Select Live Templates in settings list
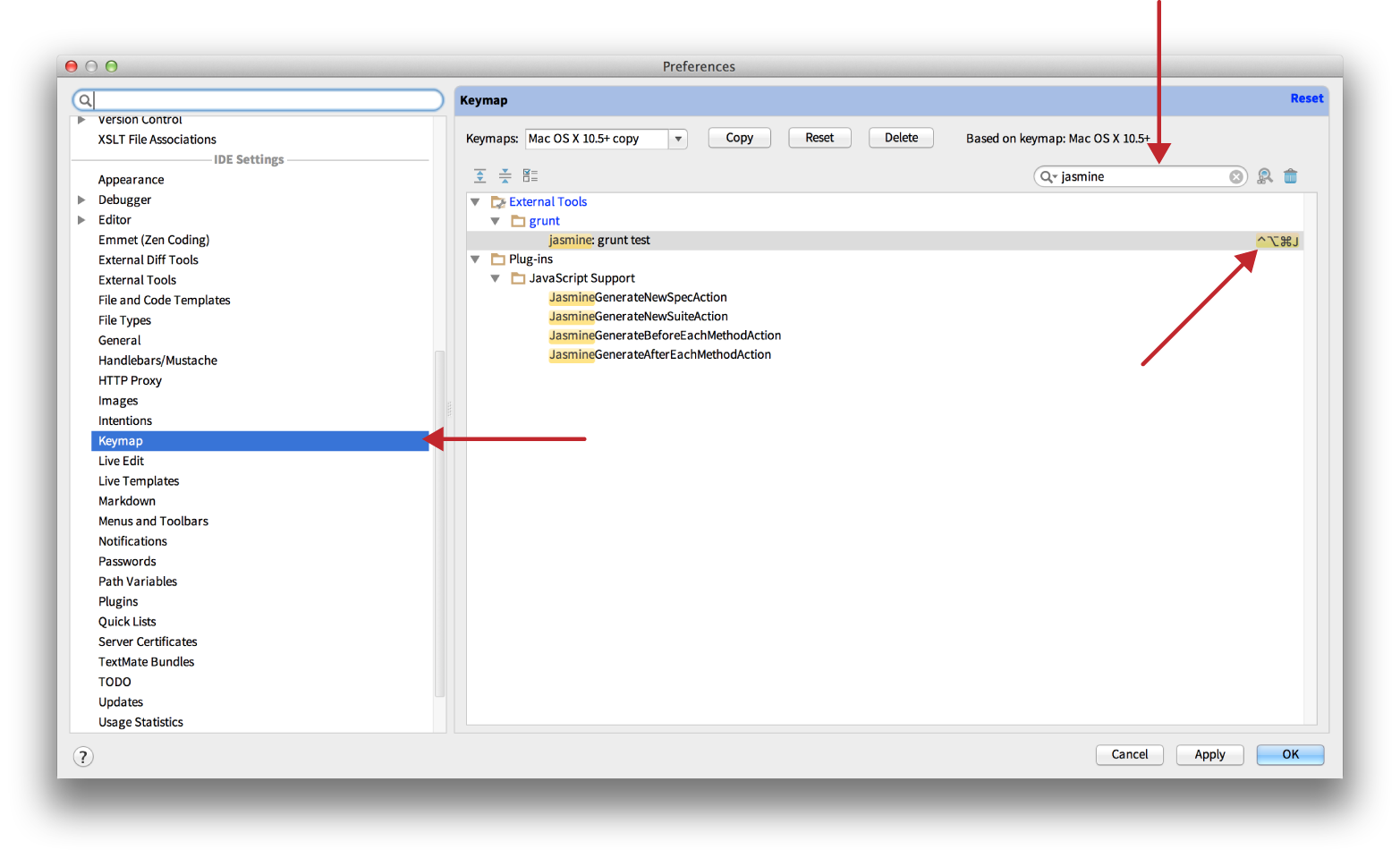 [x=139, y=481]
